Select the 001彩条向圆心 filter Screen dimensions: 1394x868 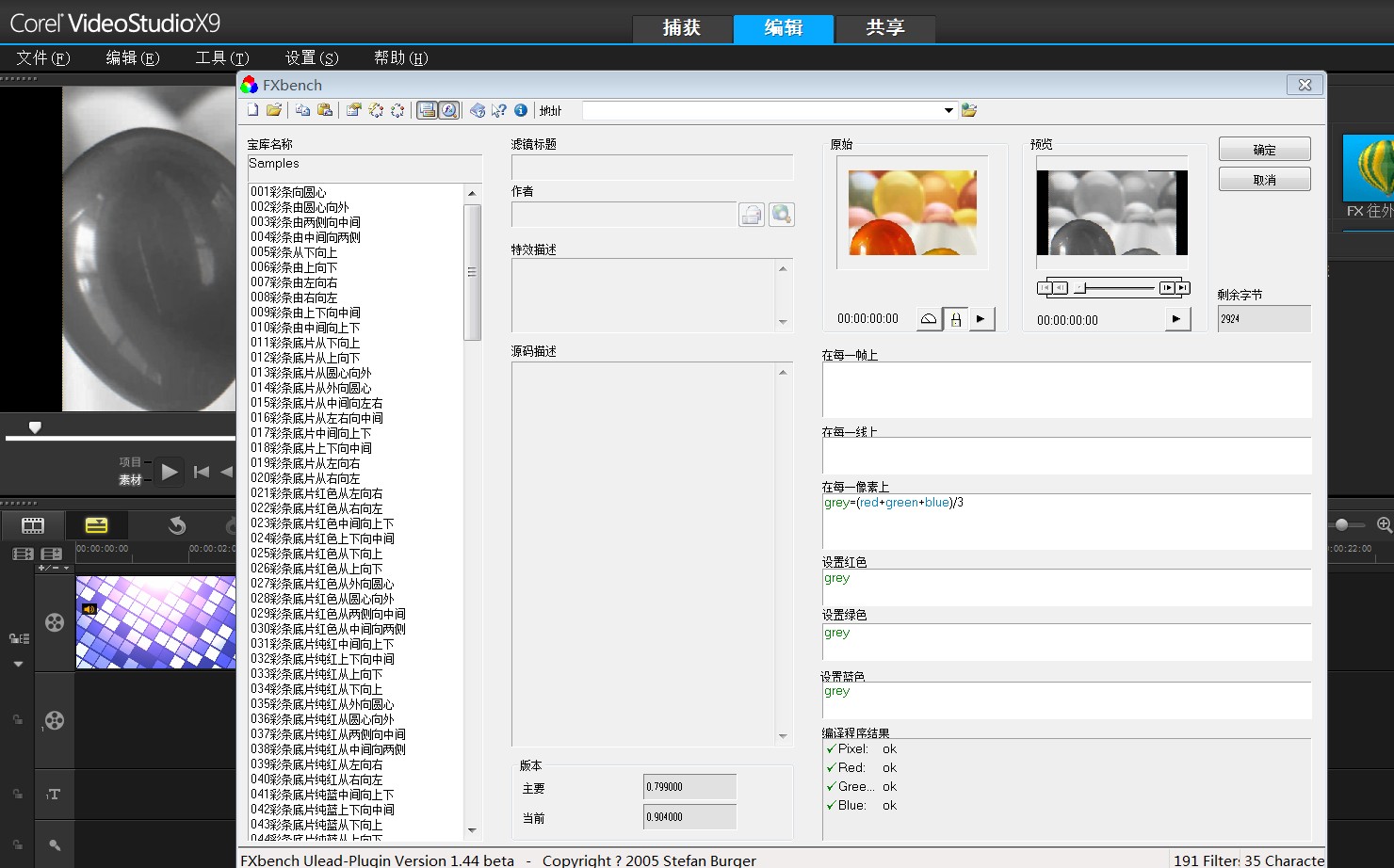point(288,192)
